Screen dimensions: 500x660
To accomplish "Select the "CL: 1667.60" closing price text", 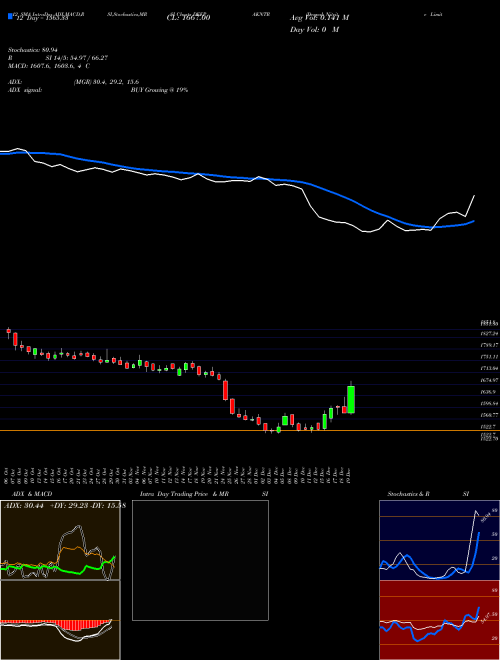I will pos(189,17).
